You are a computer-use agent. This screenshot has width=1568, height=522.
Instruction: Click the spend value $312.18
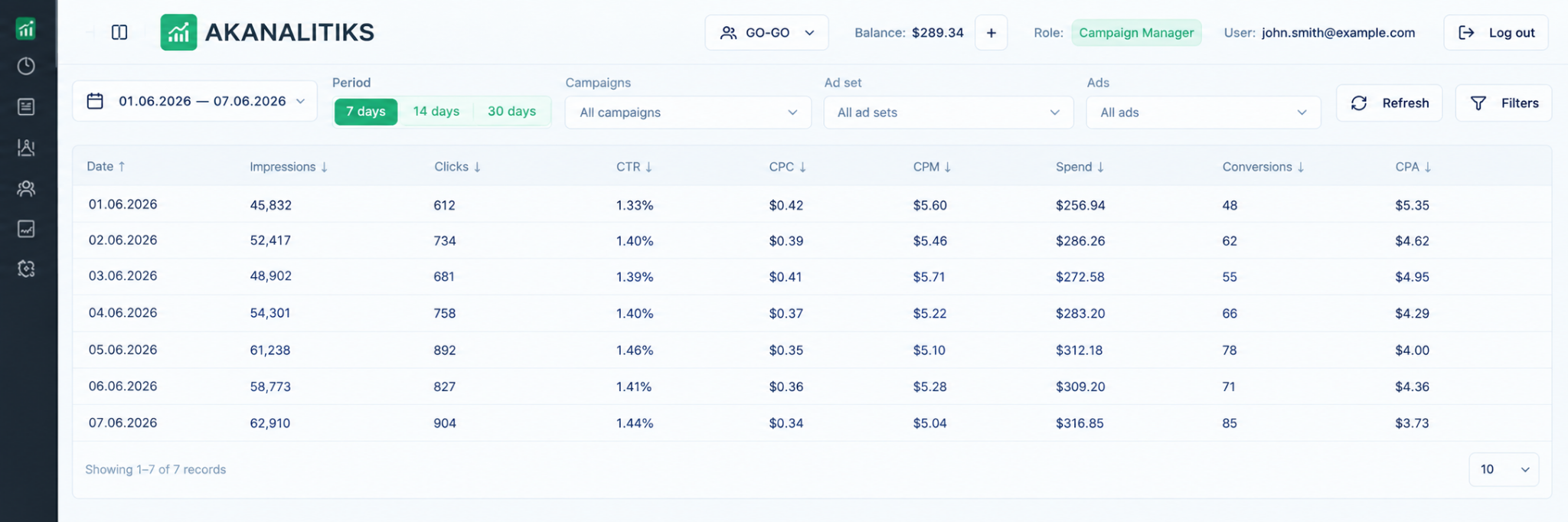point(1080,351)
